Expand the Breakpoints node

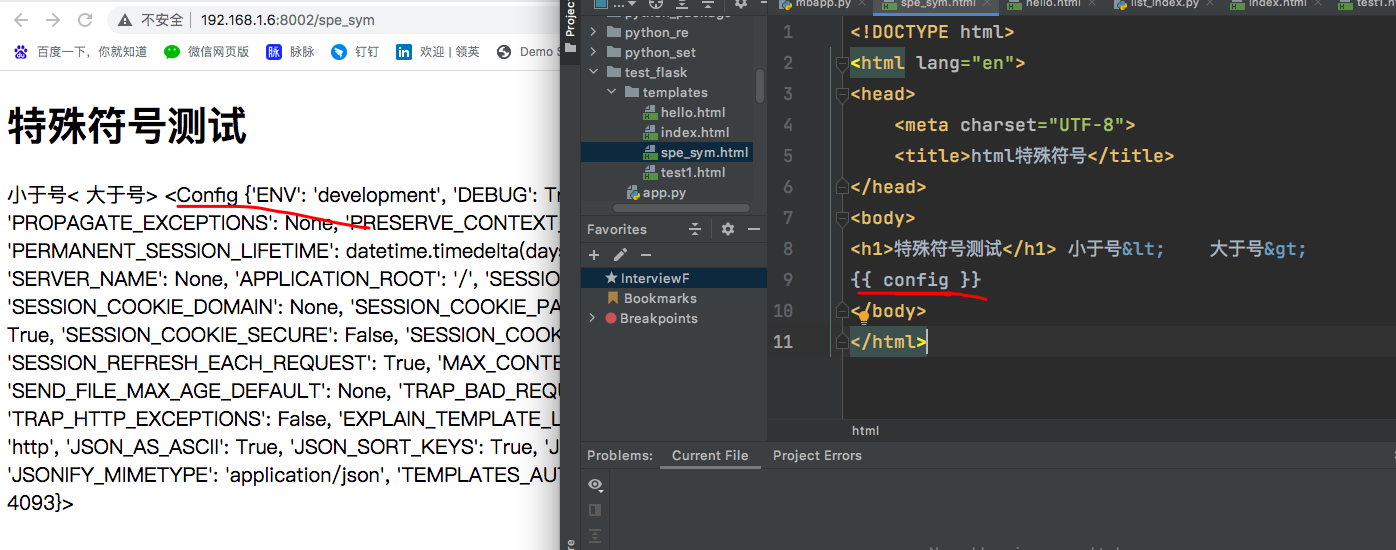[593, 318]
